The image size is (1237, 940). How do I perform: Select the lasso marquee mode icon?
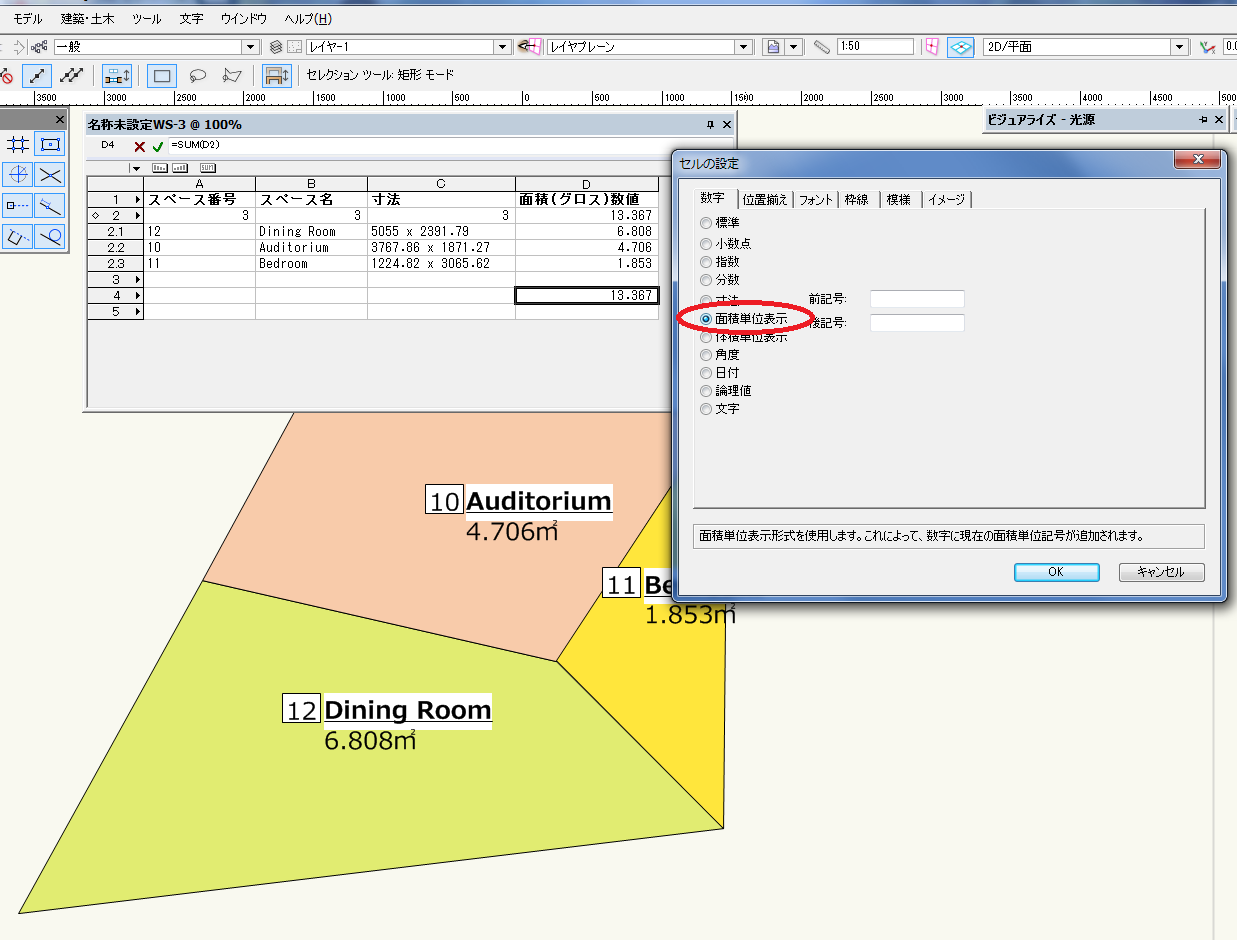point(198,75)
